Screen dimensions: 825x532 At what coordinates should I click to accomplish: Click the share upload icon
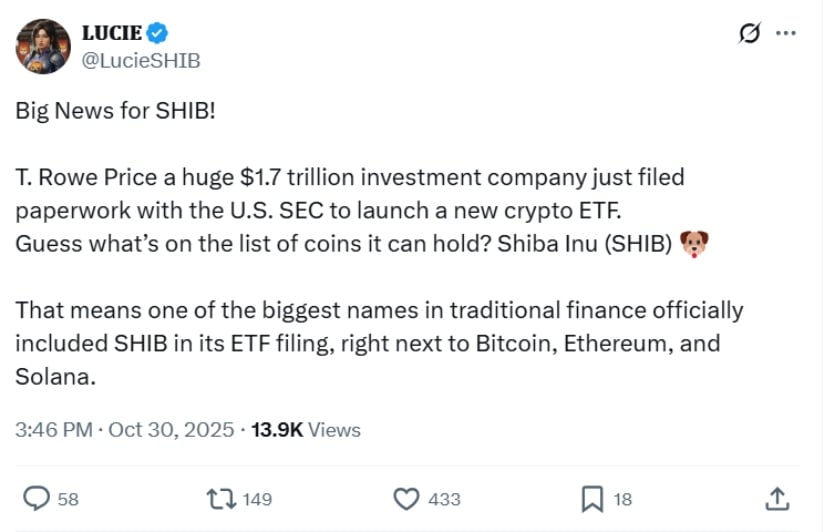(776, 497)
